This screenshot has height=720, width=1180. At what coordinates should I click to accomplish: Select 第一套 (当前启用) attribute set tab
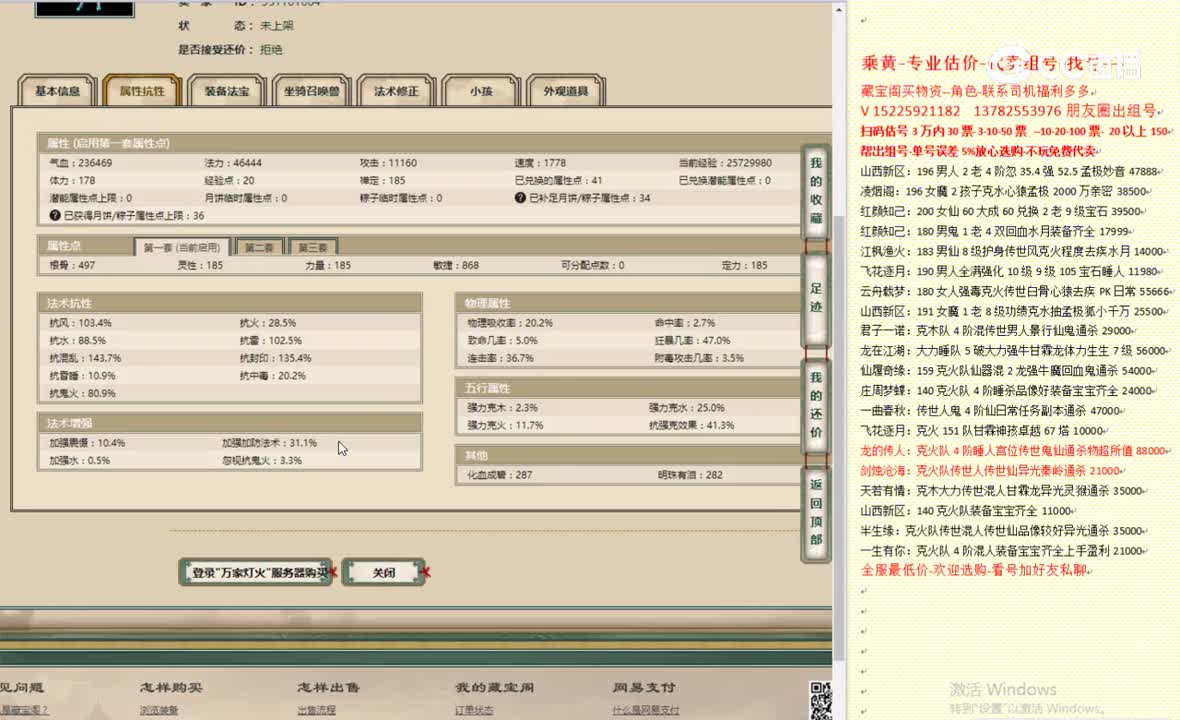pos(181,247)
